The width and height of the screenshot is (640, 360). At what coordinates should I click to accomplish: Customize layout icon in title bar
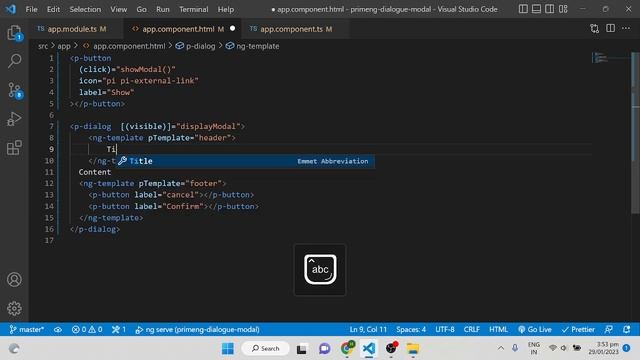click(x=563, y=9)
